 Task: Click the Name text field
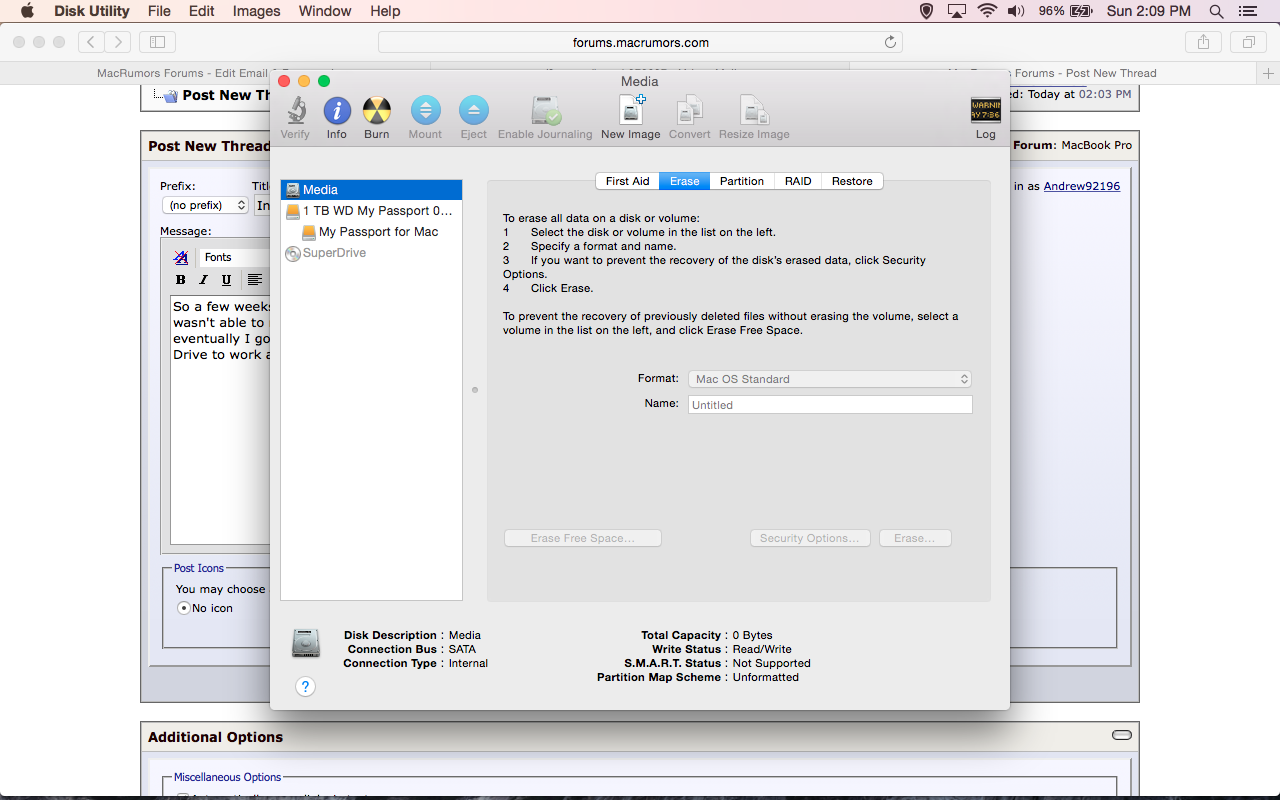point(830,405)
